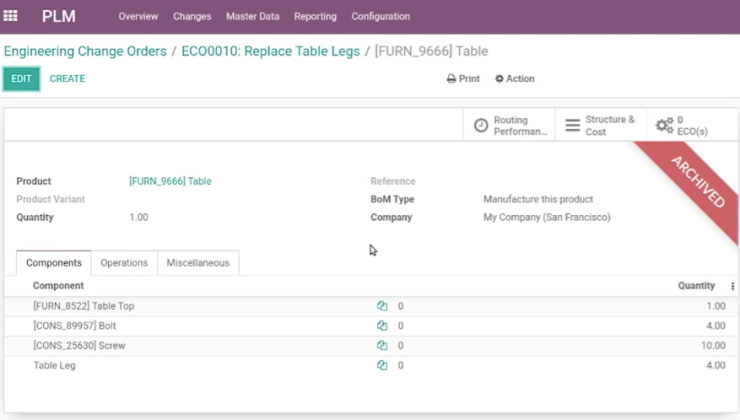Click the CREATE button
Screen dimensions: 740x420
point(67,79)
